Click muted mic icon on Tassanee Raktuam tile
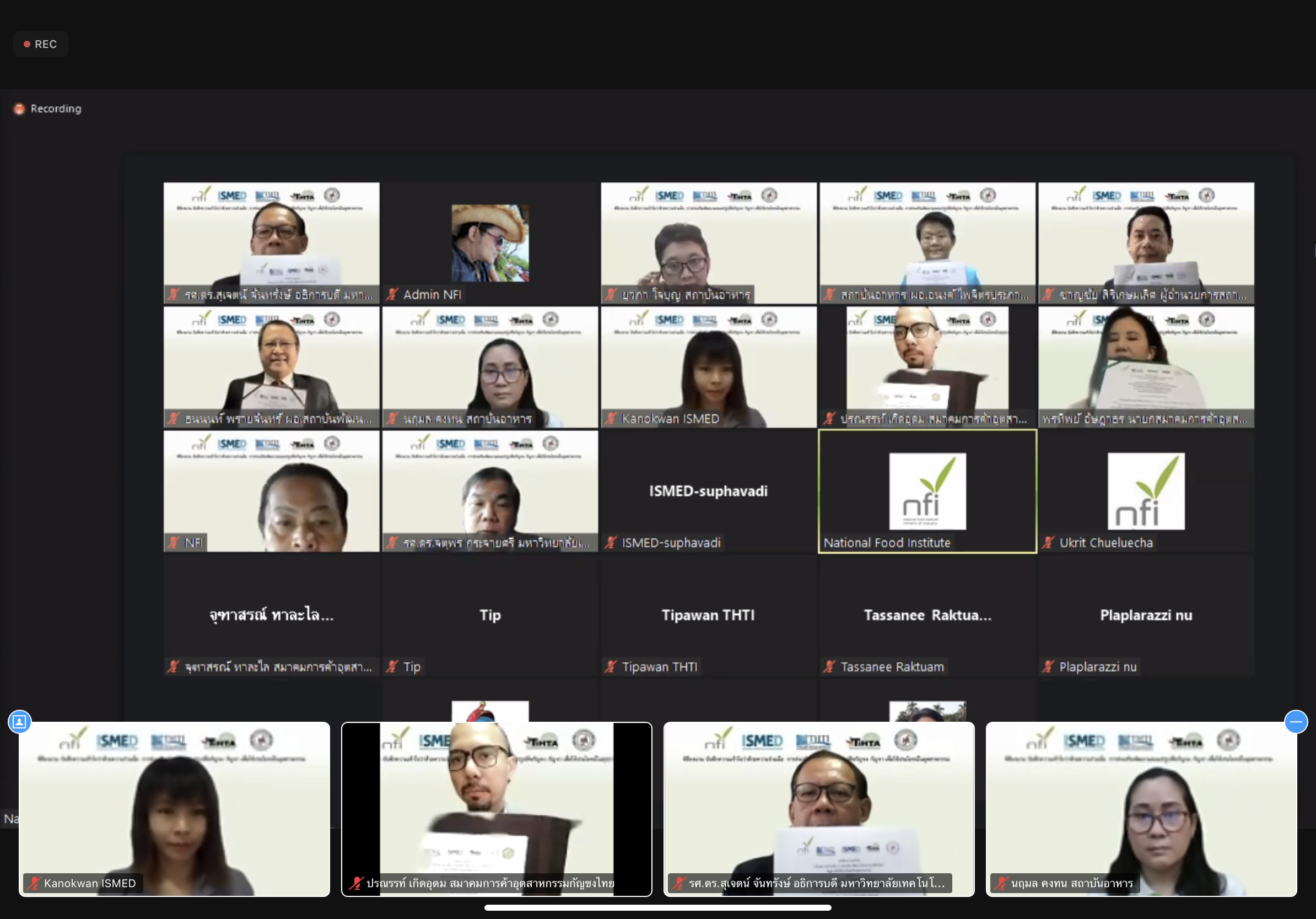The width and height of the screenshot is (1316, 919). [829, 666]
